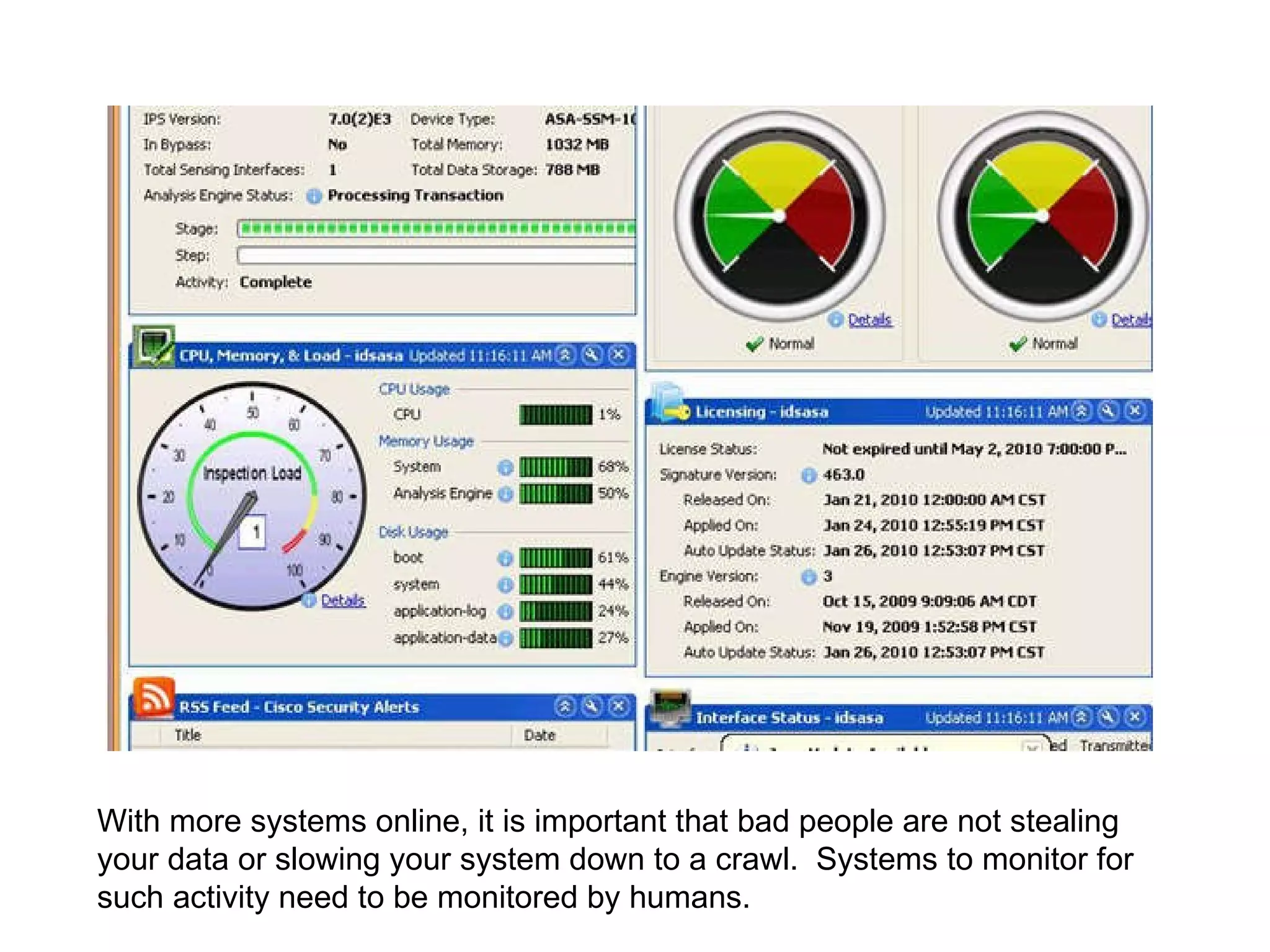The height and width of the screenshot is (952, 1270).
Task: Click info icon next to system disk usage
Action: coord(505,585)
